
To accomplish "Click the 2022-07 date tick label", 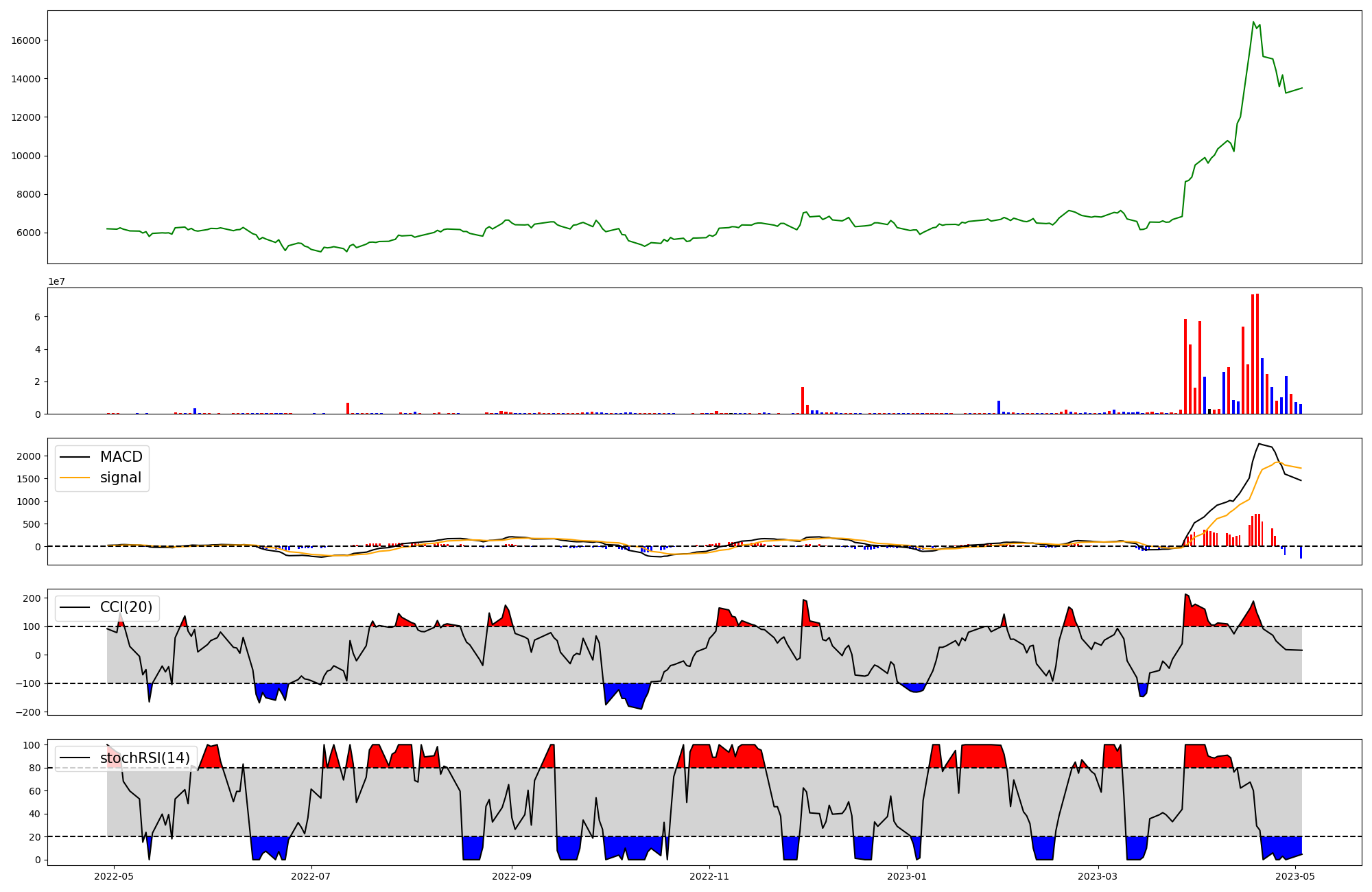I will 311,876.
